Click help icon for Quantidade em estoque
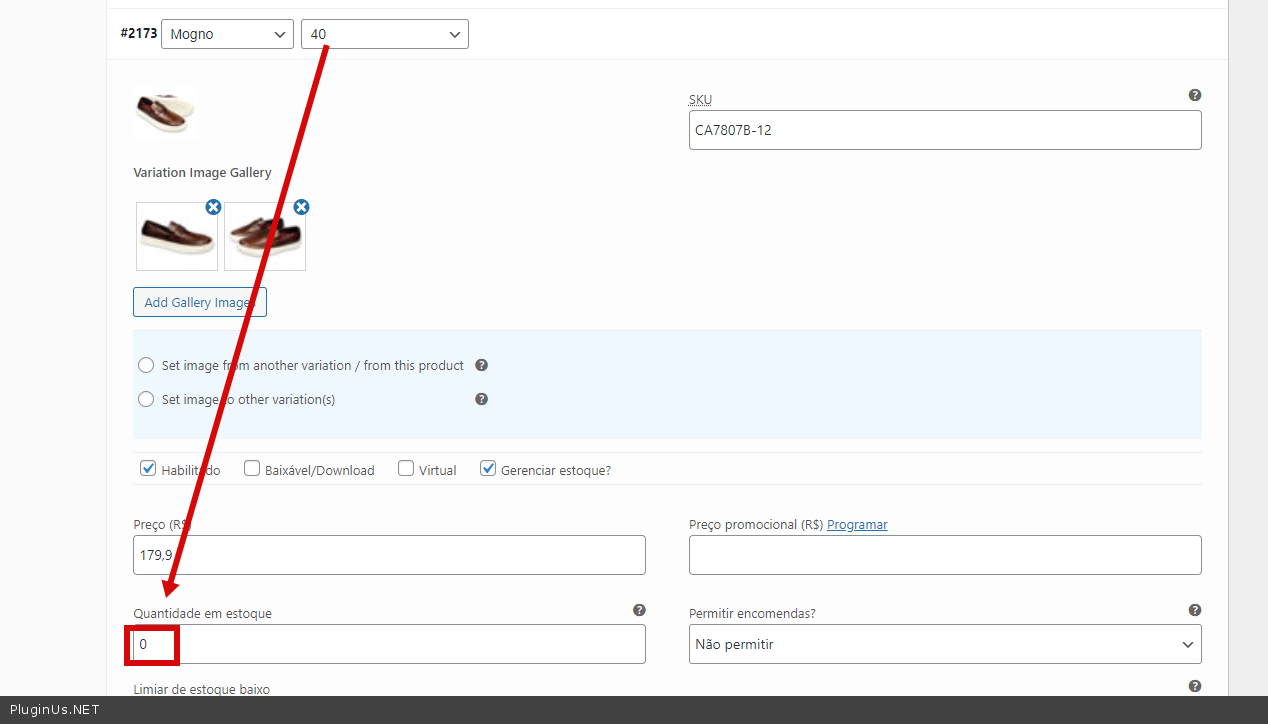Screen dimensions: 1268x724 (x=639, y=610)
